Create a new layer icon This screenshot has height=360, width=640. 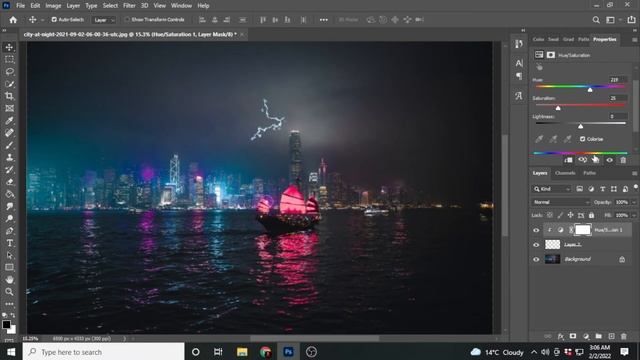coord(611,336)
